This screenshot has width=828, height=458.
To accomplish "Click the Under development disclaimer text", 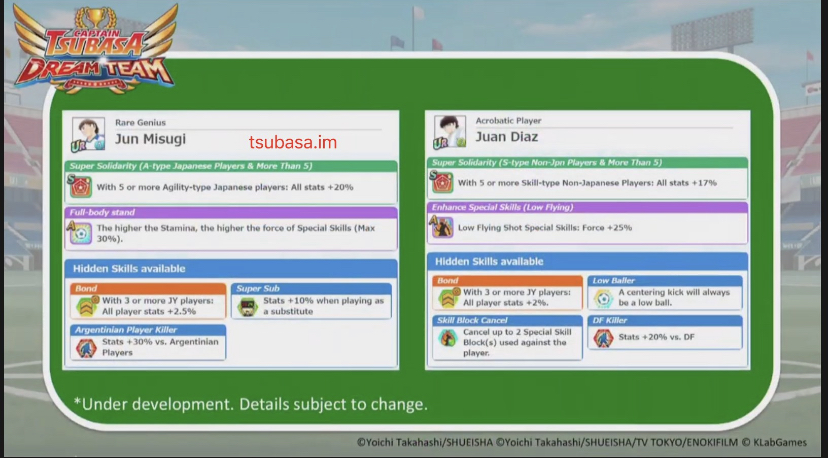I will [x=251, y=405].
